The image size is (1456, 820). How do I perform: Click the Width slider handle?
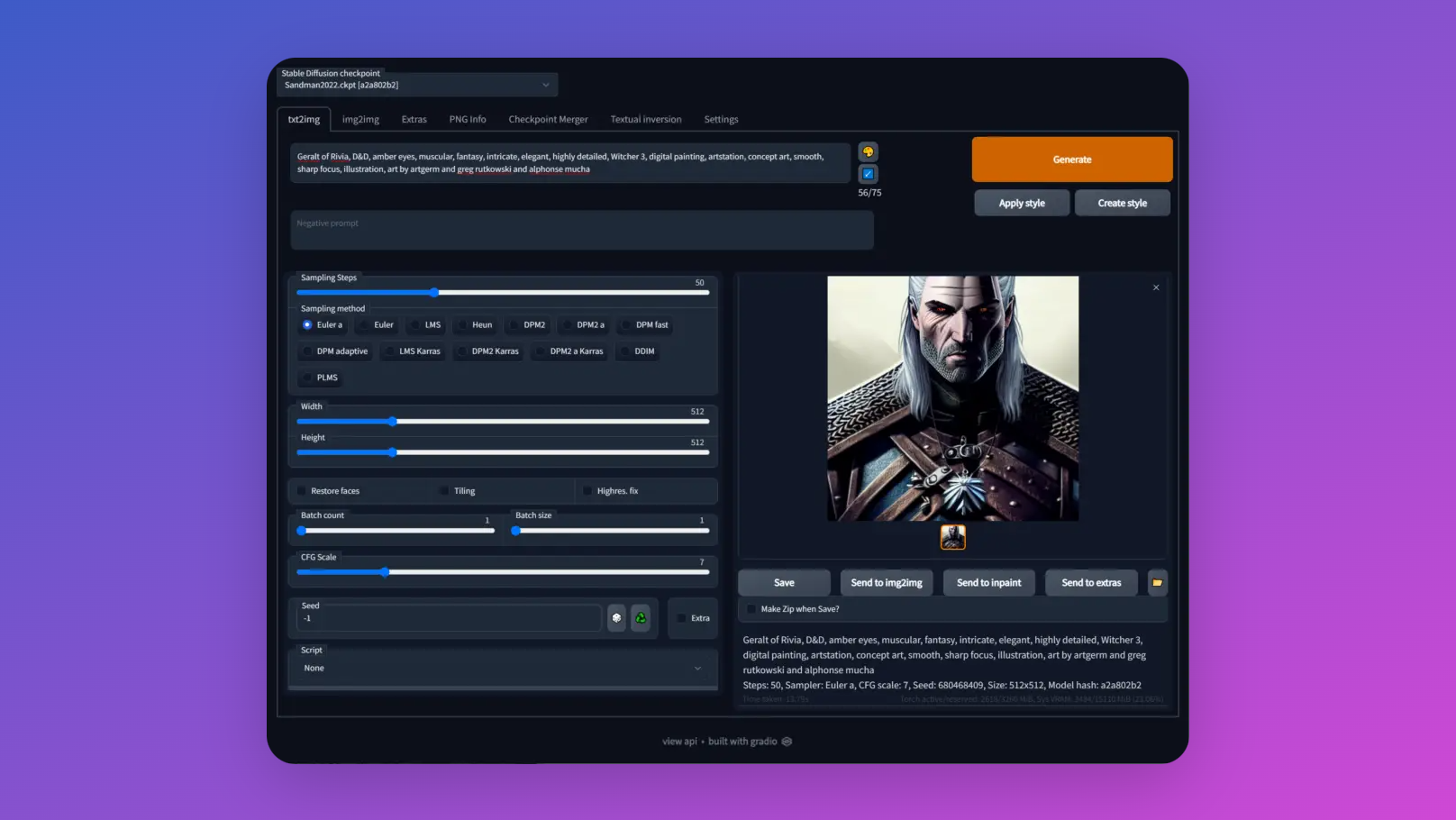[x=392, y=421]
